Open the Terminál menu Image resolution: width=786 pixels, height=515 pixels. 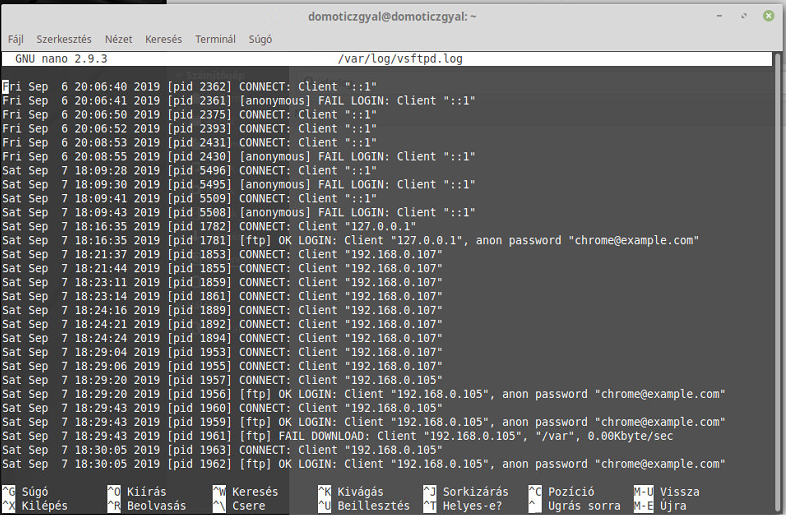tap(215, 39)
